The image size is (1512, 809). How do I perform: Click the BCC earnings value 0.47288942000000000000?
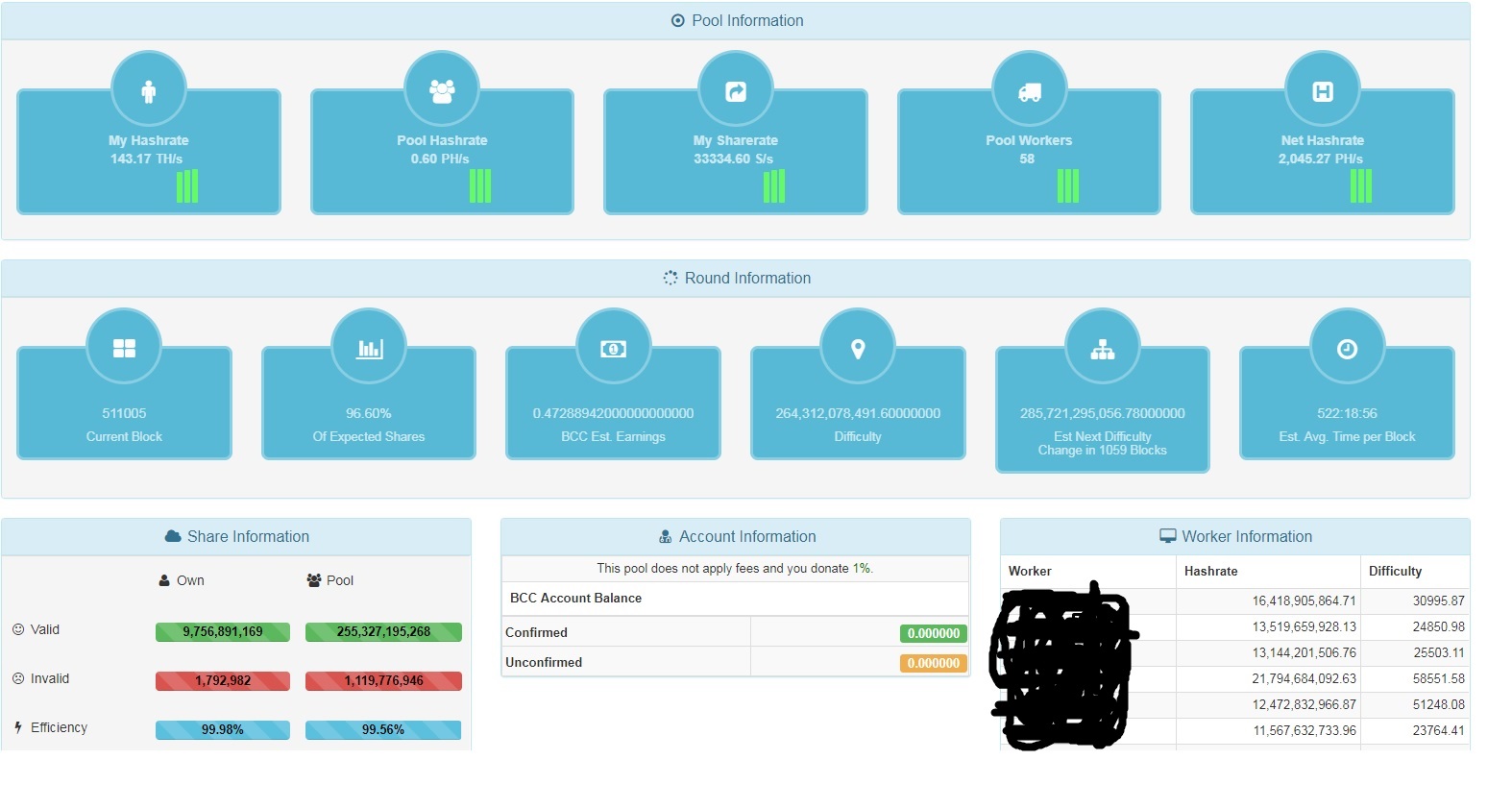click(x=613, y=413)
